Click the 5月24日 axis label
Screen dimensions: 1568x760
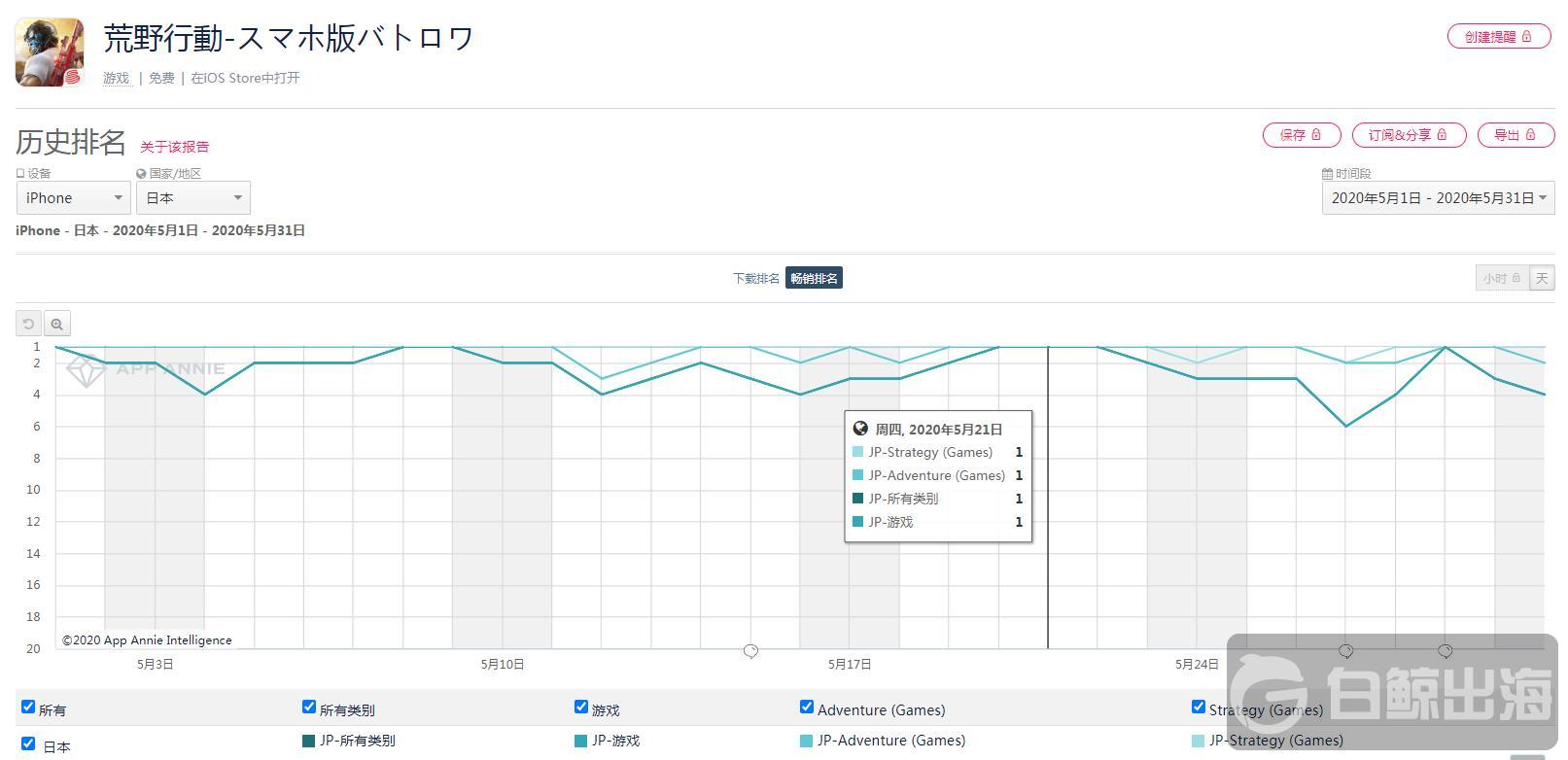pyautogui.click(x=1197, y=665)
